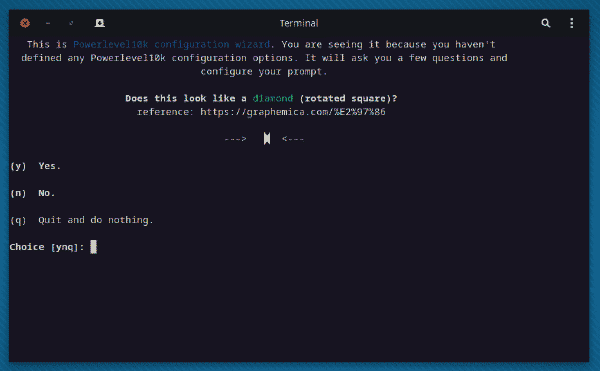Click the '(n) No.' option line

pyautogui.click(x=33, y=193)
